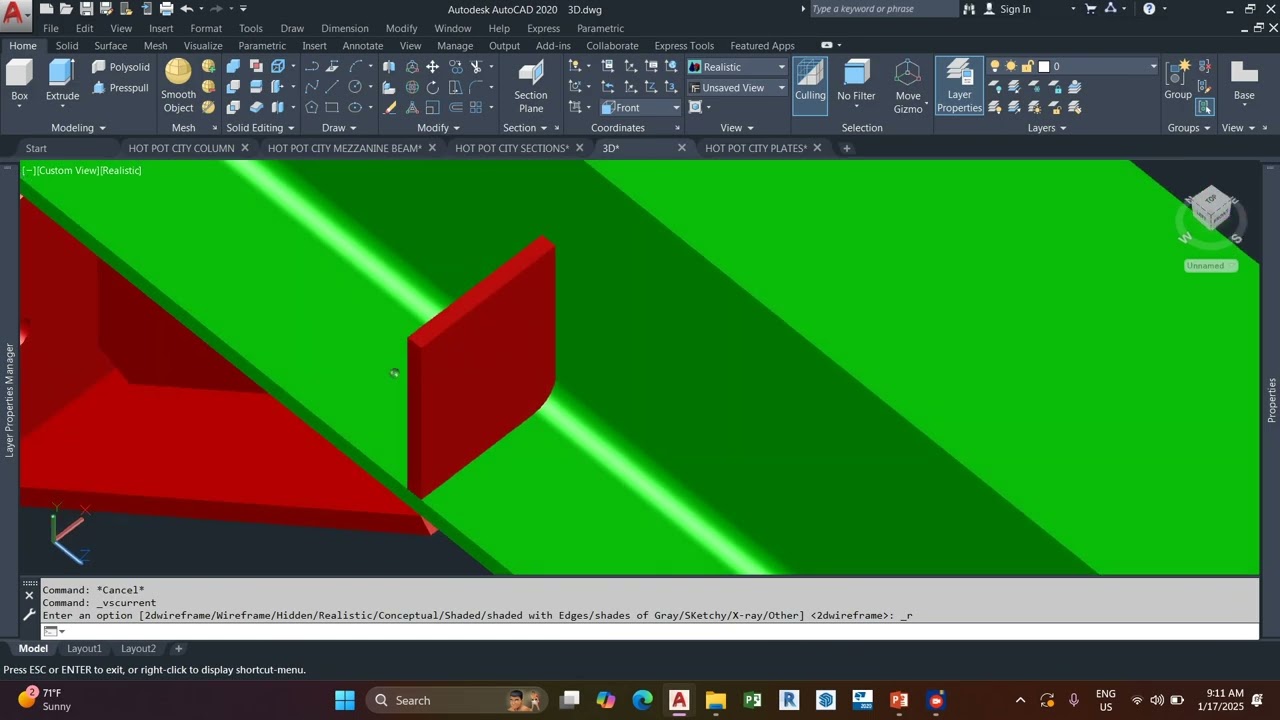Screen dimensions: 1280x720
Task: Switch to the Visualize ribbon tab
Action: pyautogui.click(x=203, y=45)
